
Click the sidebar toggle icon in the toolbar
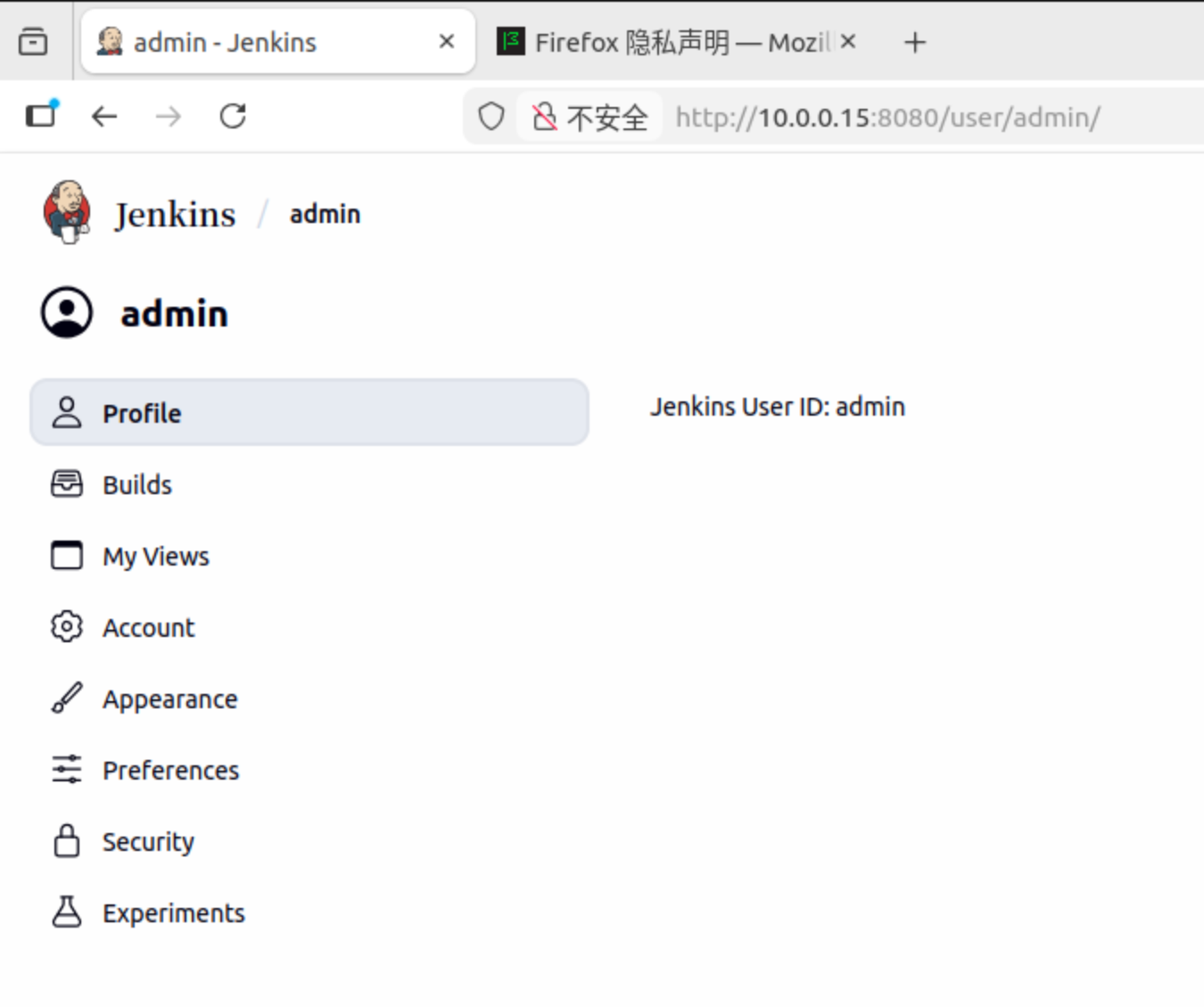click(41, 115)
